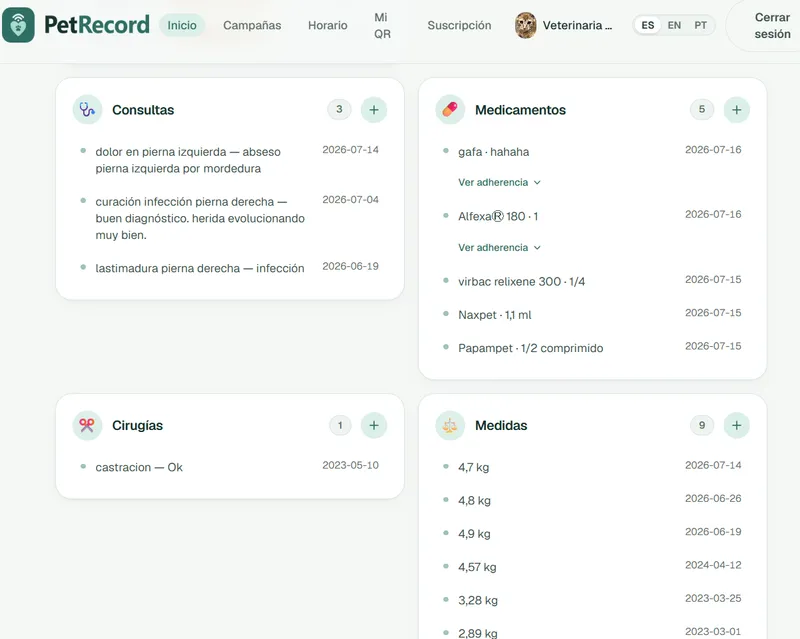
Task: Expand Ver adherencia under gafa medication
Action: (x=499, y=182)
